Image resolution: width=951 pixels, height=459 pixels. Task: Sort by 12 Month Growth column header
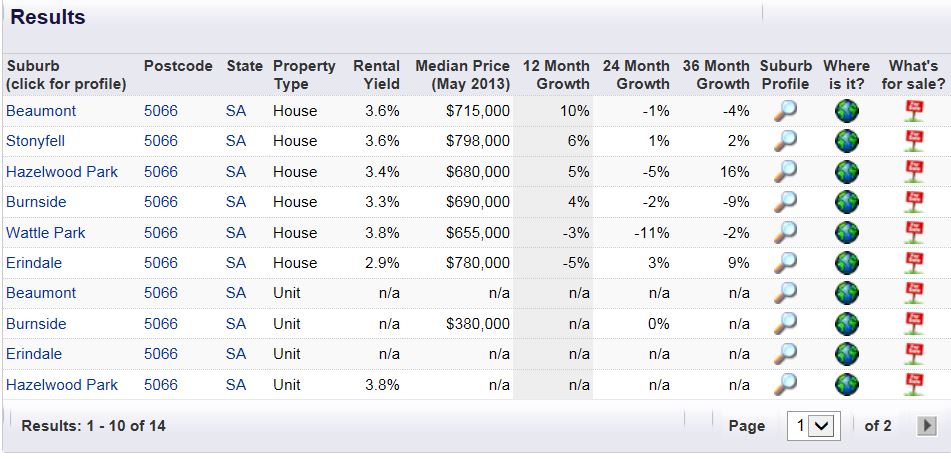click(x=556, y=75)
